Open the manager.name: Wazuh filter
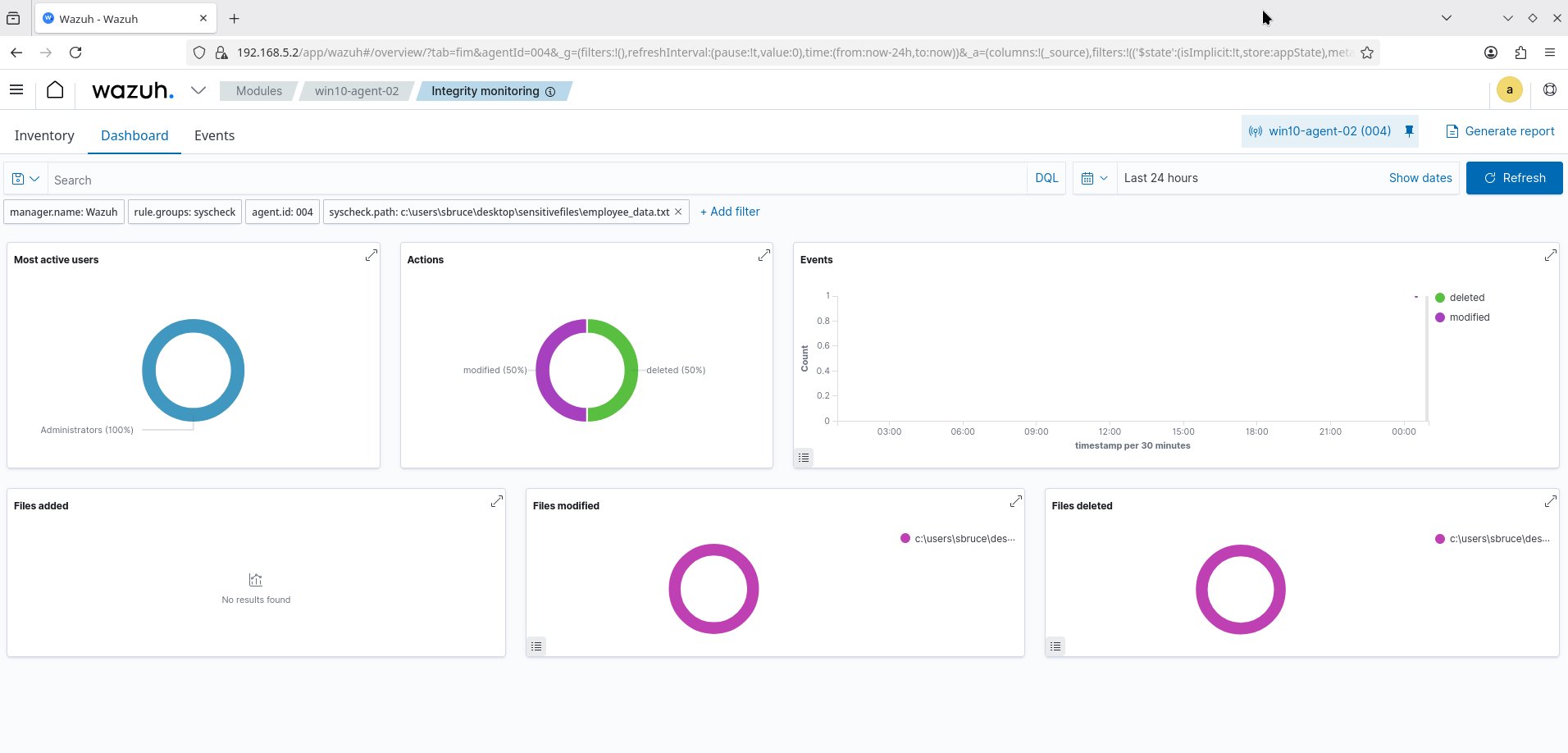 tap(64, 212)
